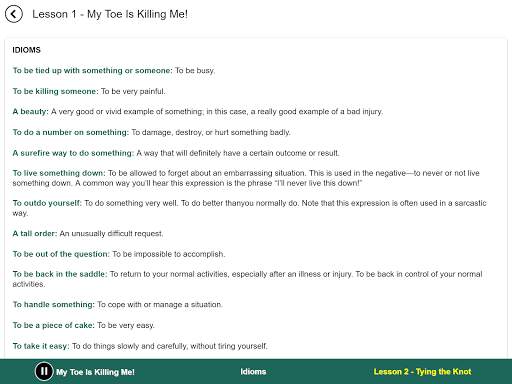This screenshot has height=384, width=512.
Task: Pause audio with the pause button
Action: click(44, 371)
